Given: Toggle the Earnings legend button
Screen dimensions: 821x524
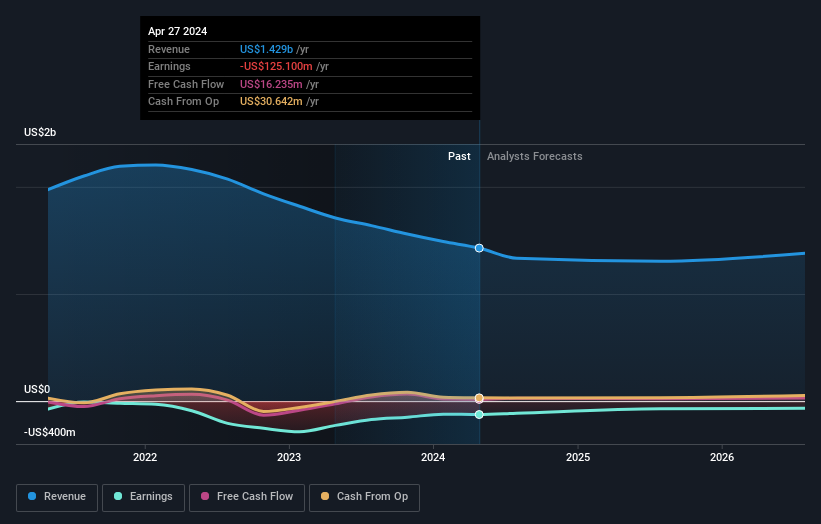Looking at the screenshot, I should point(143,497).
